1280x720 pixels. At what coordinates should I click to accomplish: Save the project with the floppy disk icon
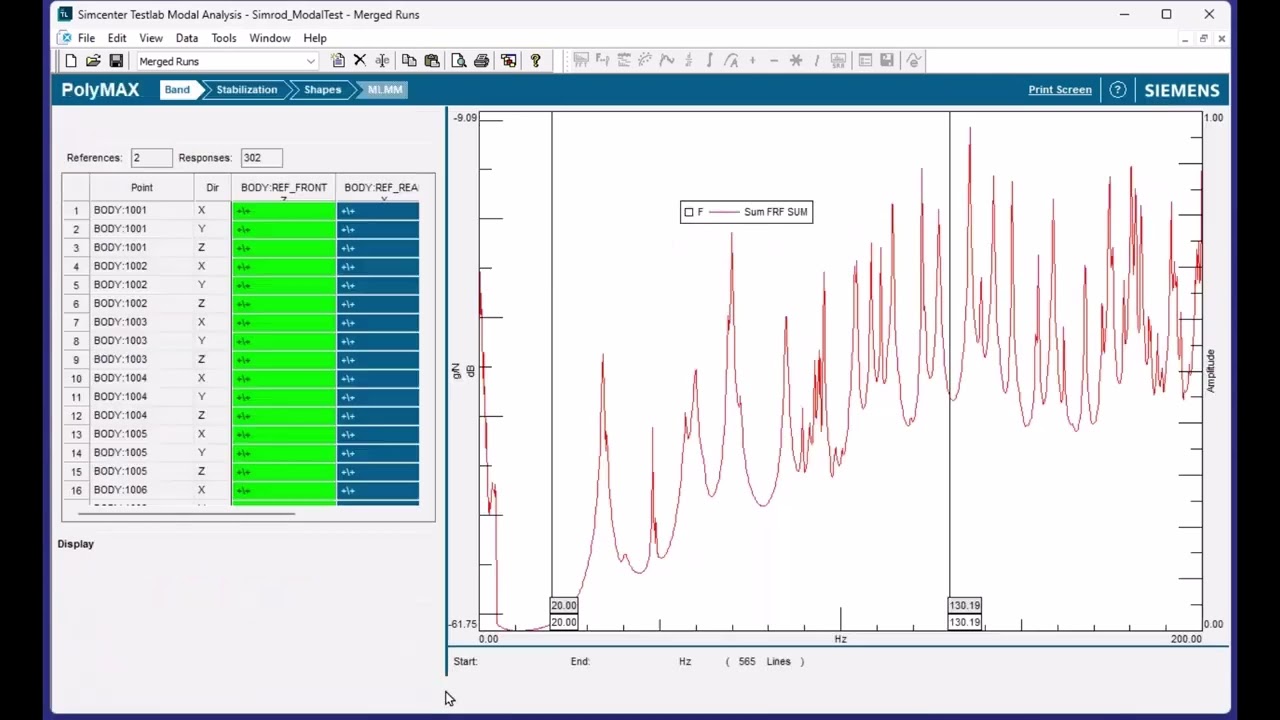116,61
